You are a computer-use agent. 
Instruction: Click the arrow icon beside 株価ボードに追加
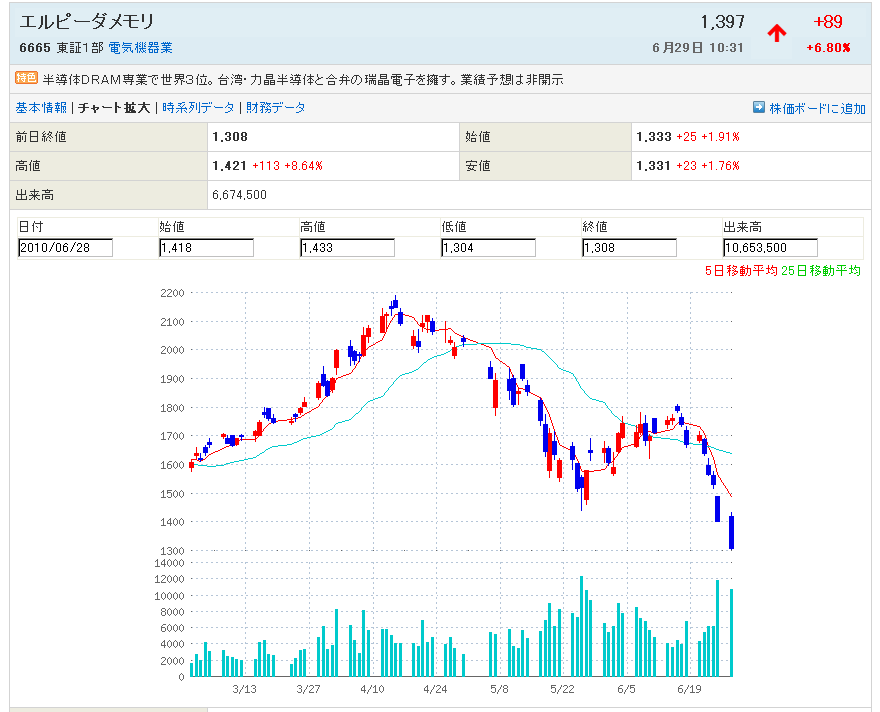[759, 107]
